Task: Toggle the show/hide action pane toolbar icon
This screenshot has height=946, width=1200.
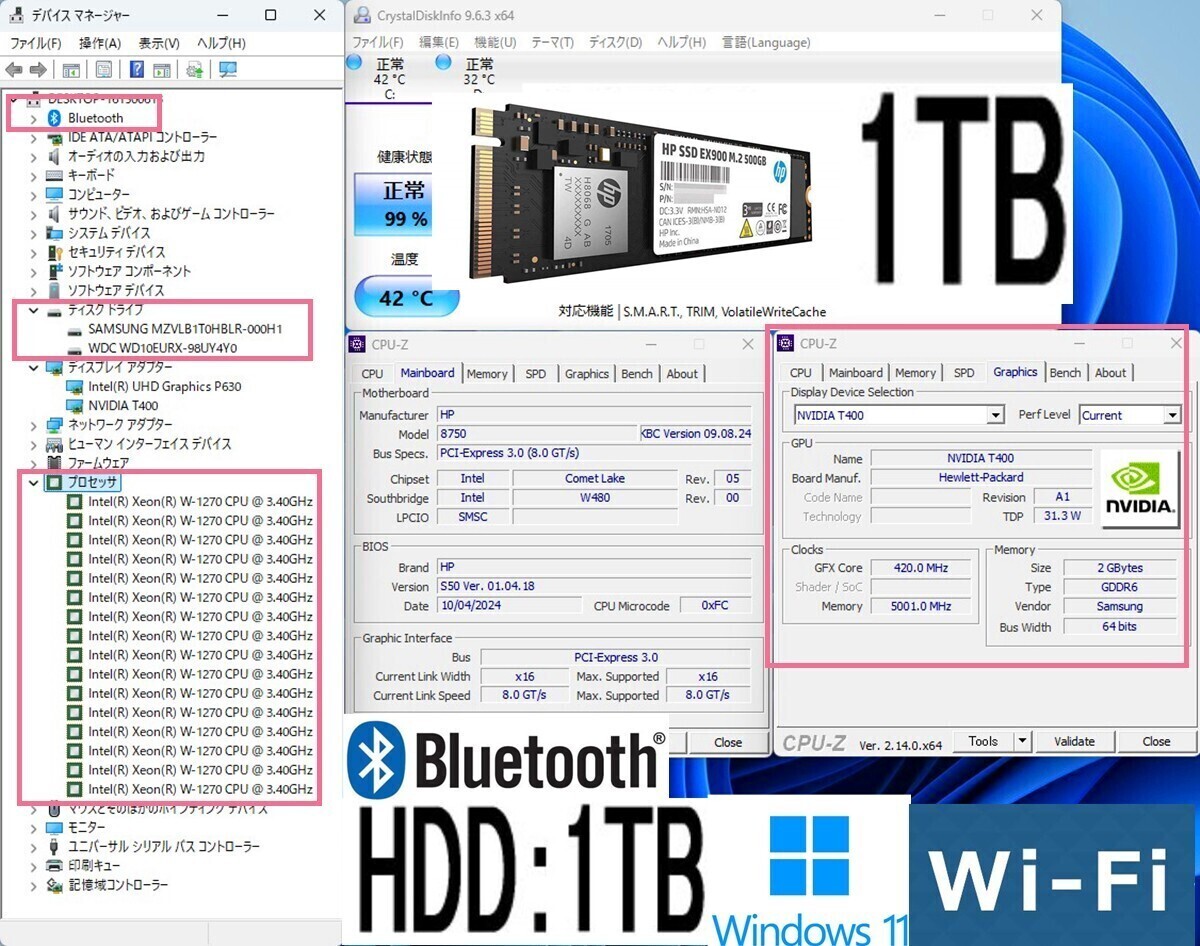Action: click(x=161, y=70)
